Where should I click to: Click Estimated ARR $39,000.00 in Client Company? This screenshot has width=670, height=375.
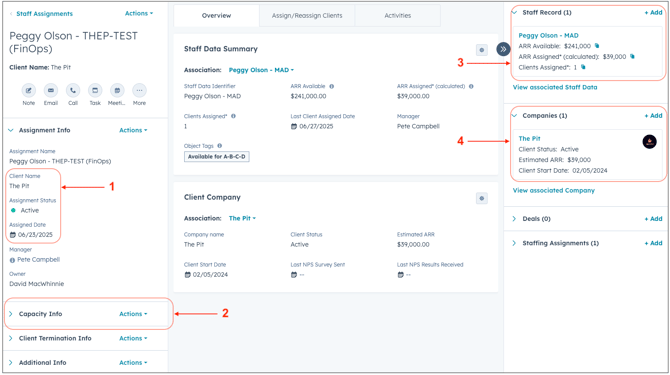[413, 245]
